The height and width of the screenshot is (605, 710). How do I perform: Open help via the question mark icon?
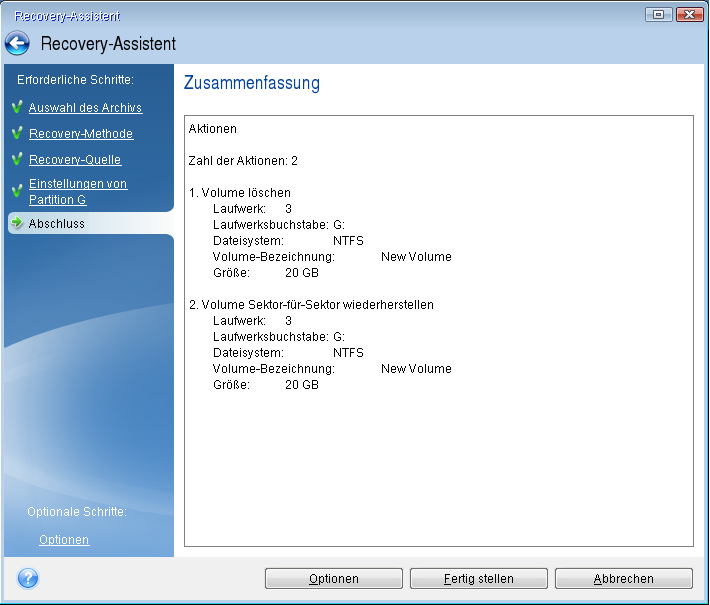(x=28, y=578)
